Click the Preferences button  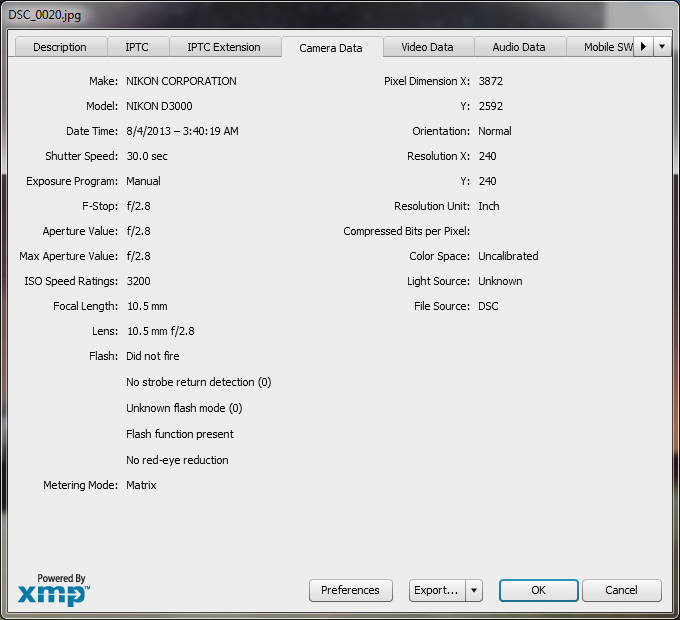point(351,590)
